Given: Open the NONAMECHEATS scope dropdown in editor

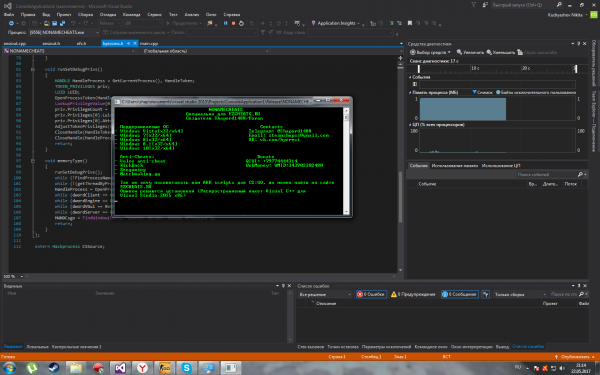Looking at the screenshot, I should 70,51.
